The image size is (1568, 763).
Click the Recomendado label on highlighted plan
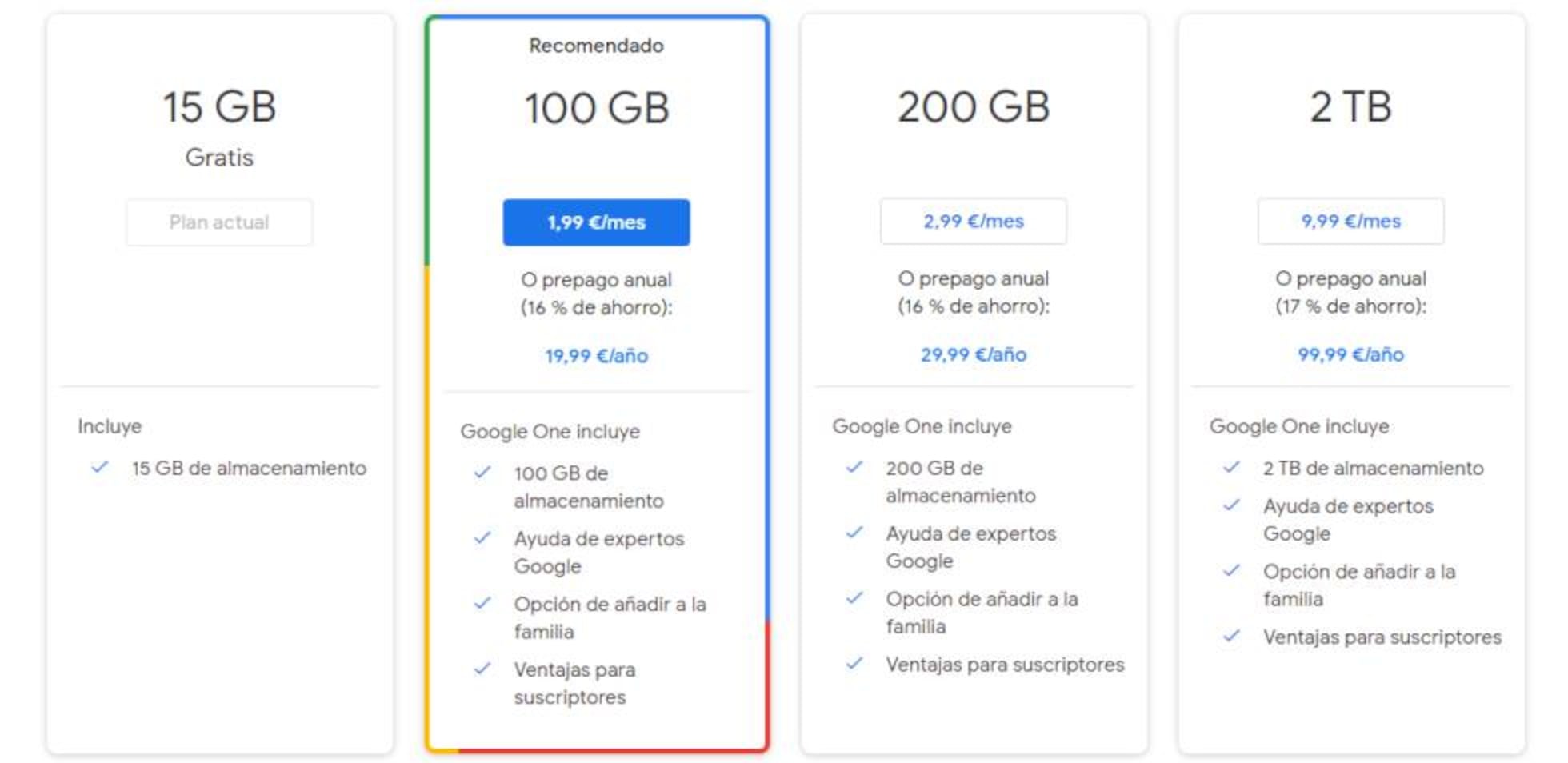596,46
